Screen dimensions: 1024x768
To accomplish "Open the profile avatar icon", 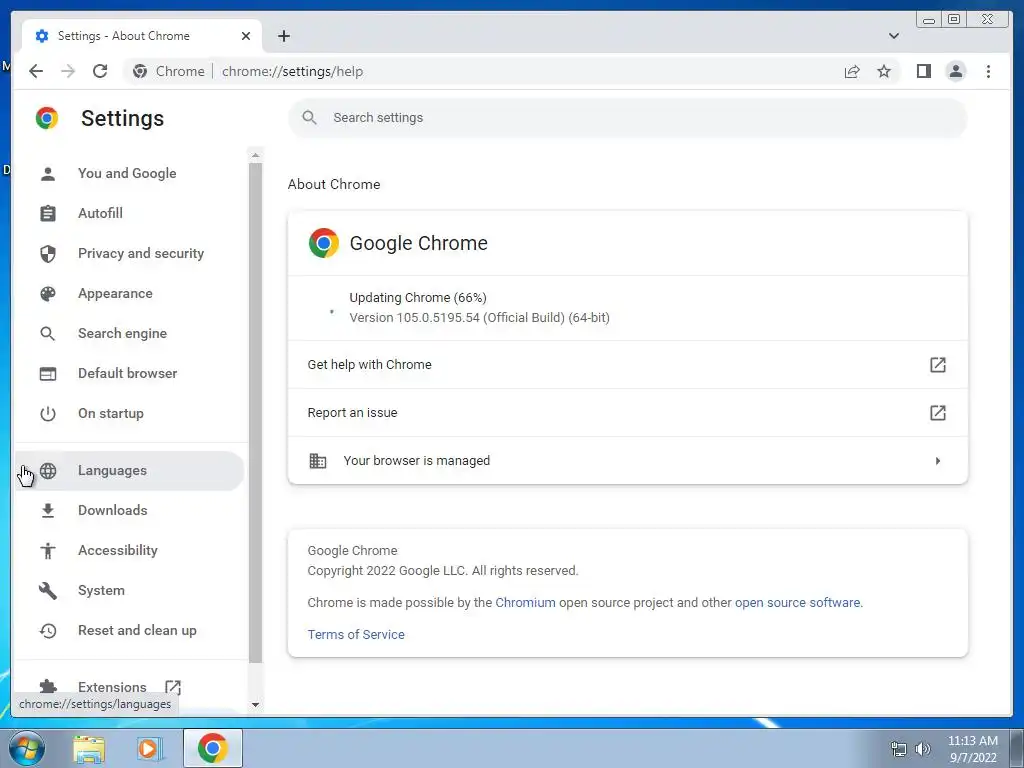I will 955,71.
